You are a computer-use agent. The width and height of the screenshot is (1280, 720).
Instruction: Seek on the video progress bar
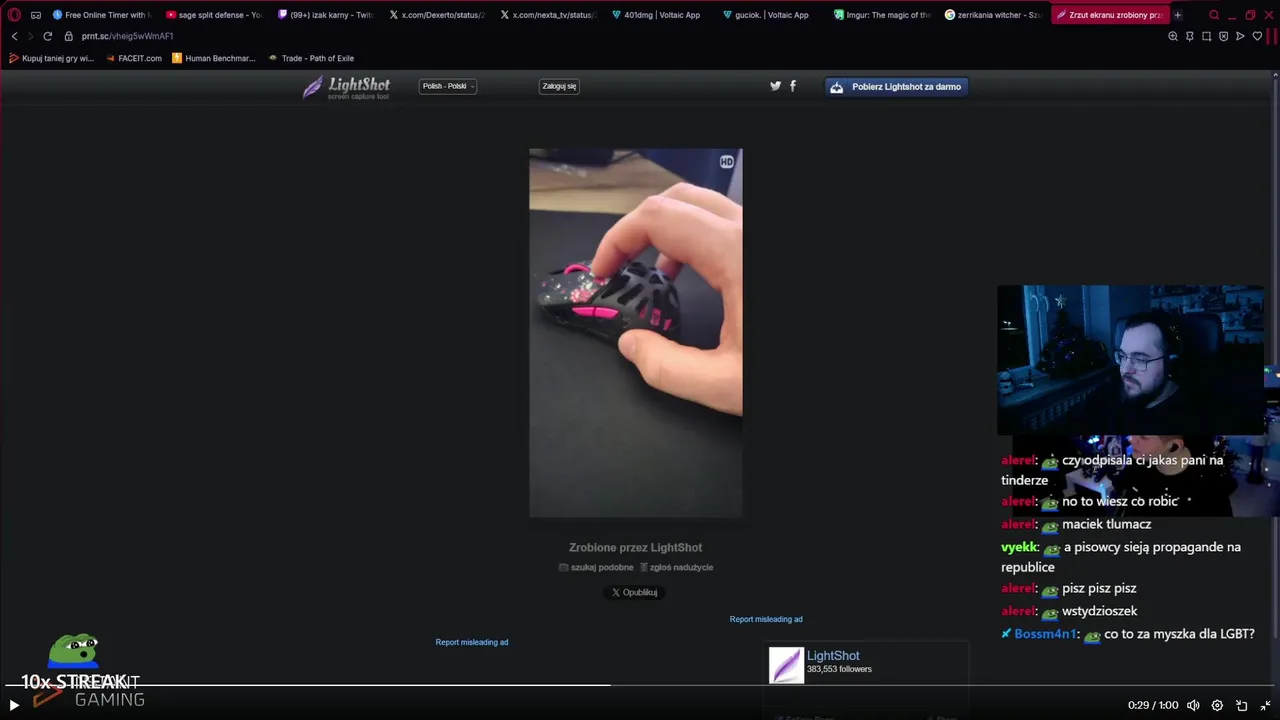click(x=640, y=685)
